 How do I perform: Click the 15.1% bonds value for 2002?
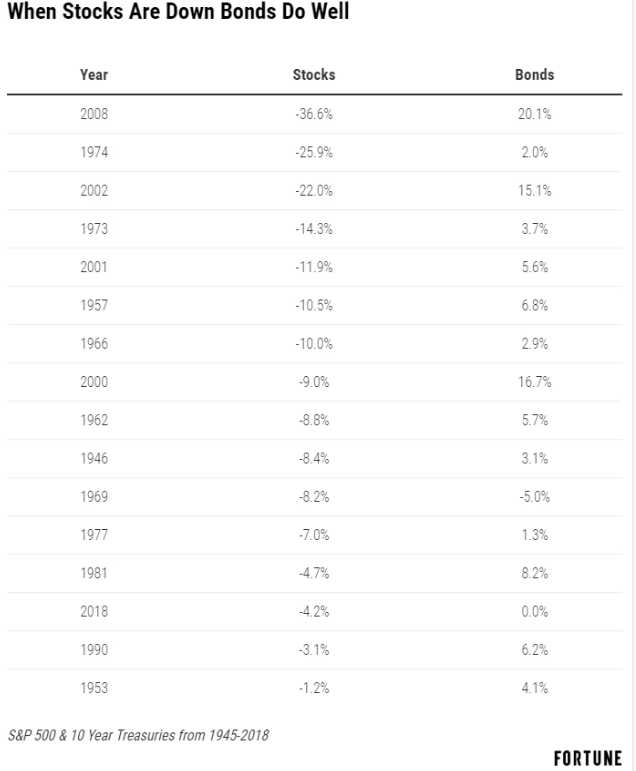point(534,191)
